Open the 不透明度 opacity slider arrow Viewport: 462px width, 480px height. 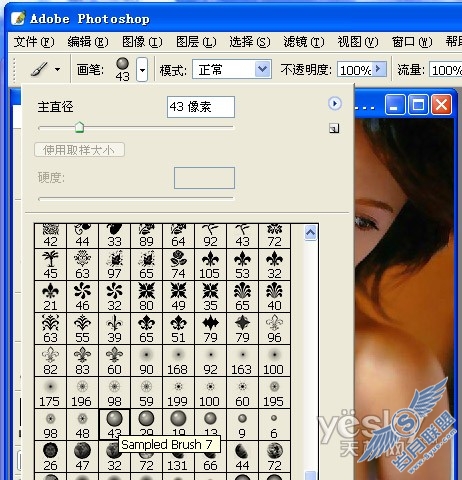tap(379, 69)
